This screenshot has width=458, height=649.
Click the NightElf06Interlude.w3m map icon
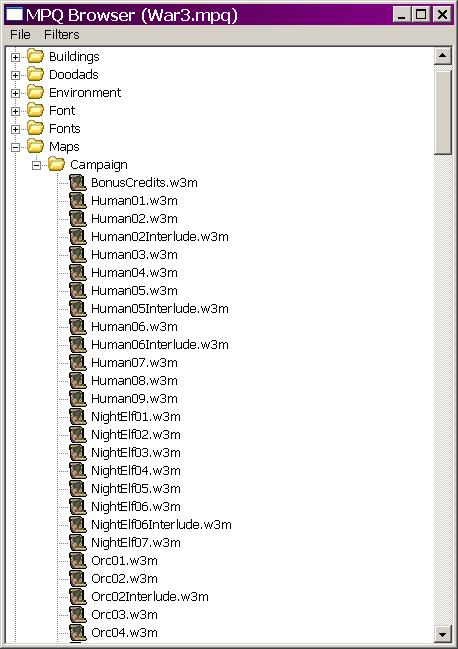(78, 525)
